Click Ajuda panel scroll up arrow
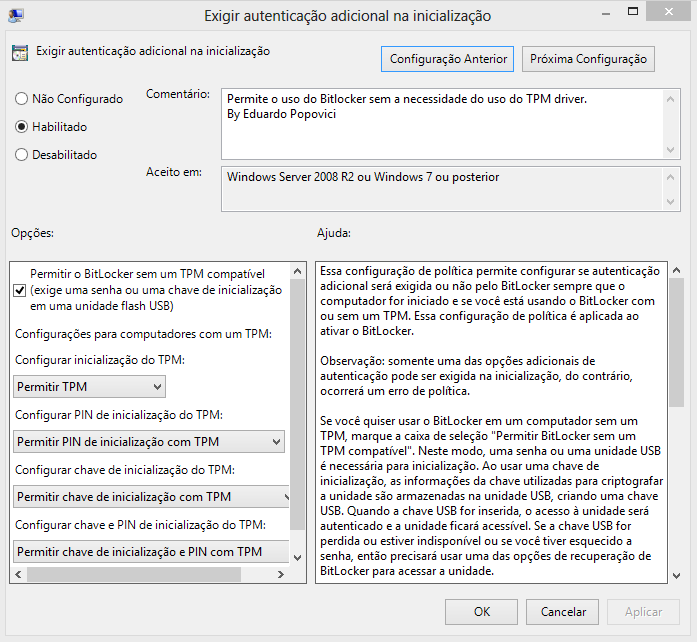 677,270
